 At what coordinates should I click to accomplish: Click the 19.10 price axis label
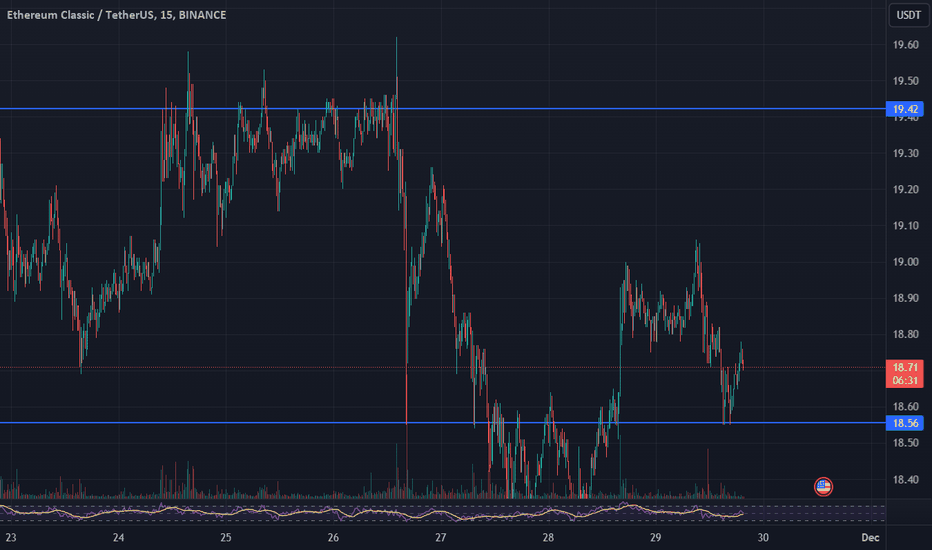pos(905,226)
